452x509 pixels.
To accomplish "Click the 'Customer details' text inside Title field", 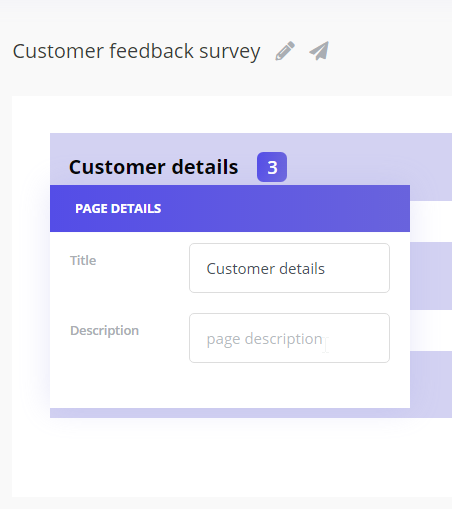I will (x=265, y=269).
